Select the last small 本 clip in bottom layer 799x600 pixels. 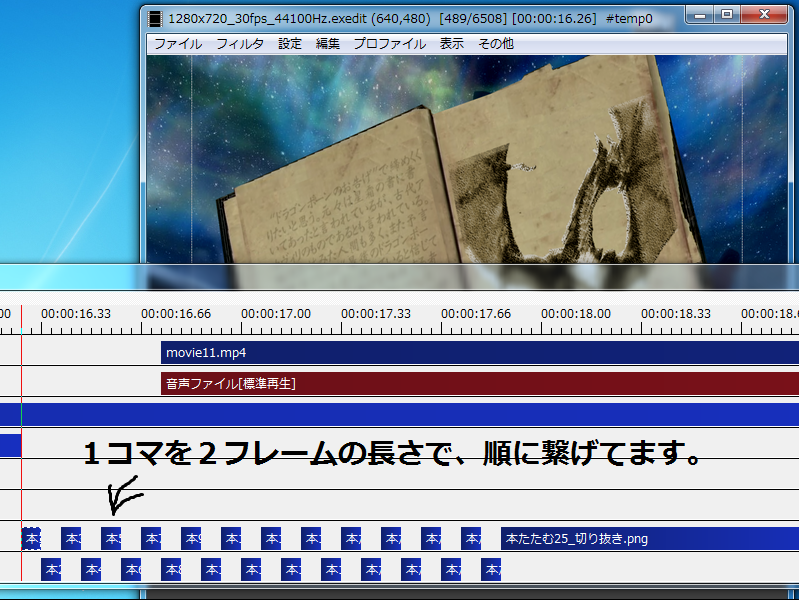(490, 570)
